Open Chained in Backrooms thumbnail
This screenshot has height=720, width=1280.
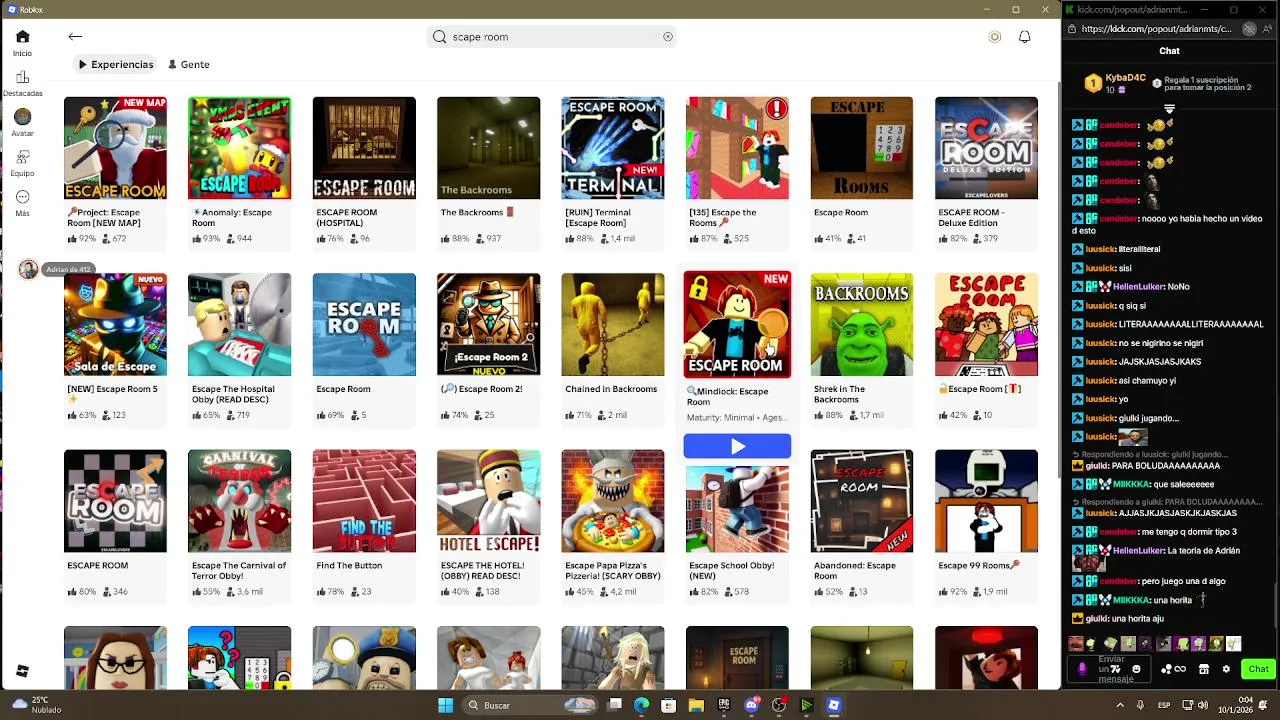pos(613,325)
